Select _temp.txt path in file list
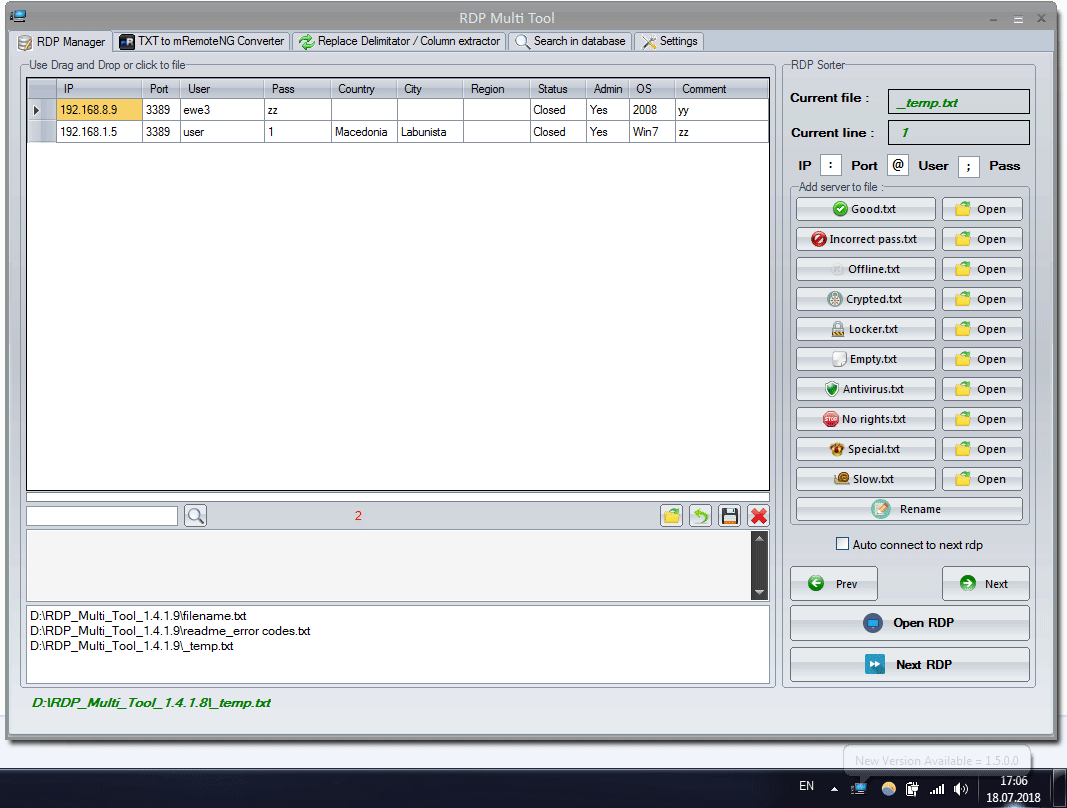The width and height of the screenshot is (1067, 808). click(131, 646)
